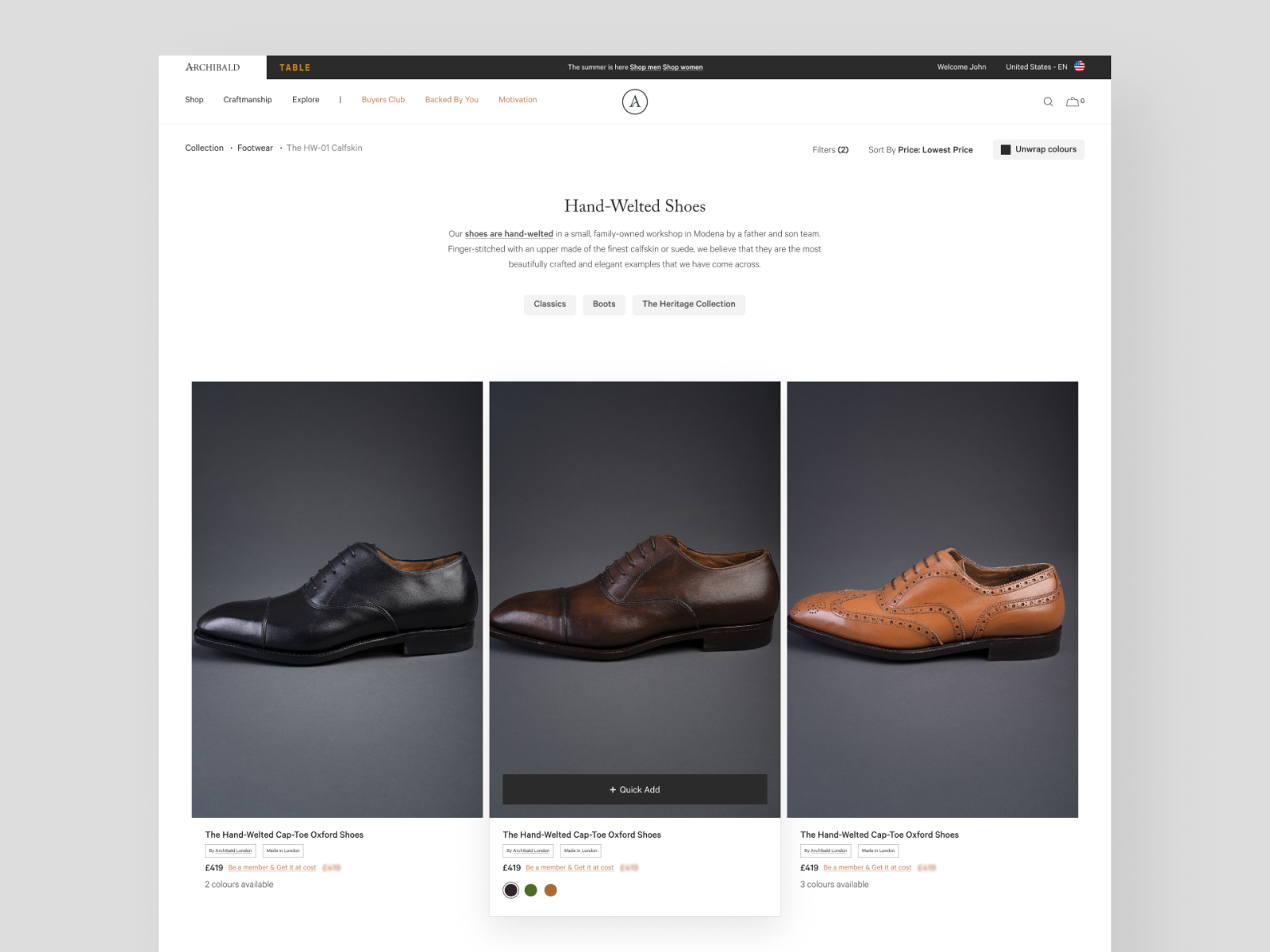Open the tan brogue shoe image
The width and height of the screenshot is (1270, 952).
(933, 599)
